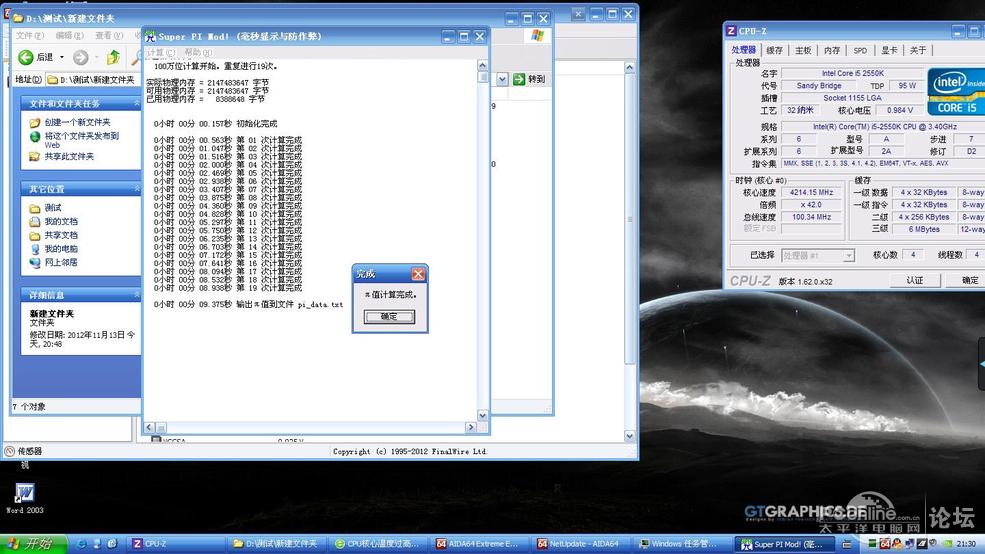Click the CPU核心温度过高 taskbar button
985x554 pixels.
pos(379,544)
